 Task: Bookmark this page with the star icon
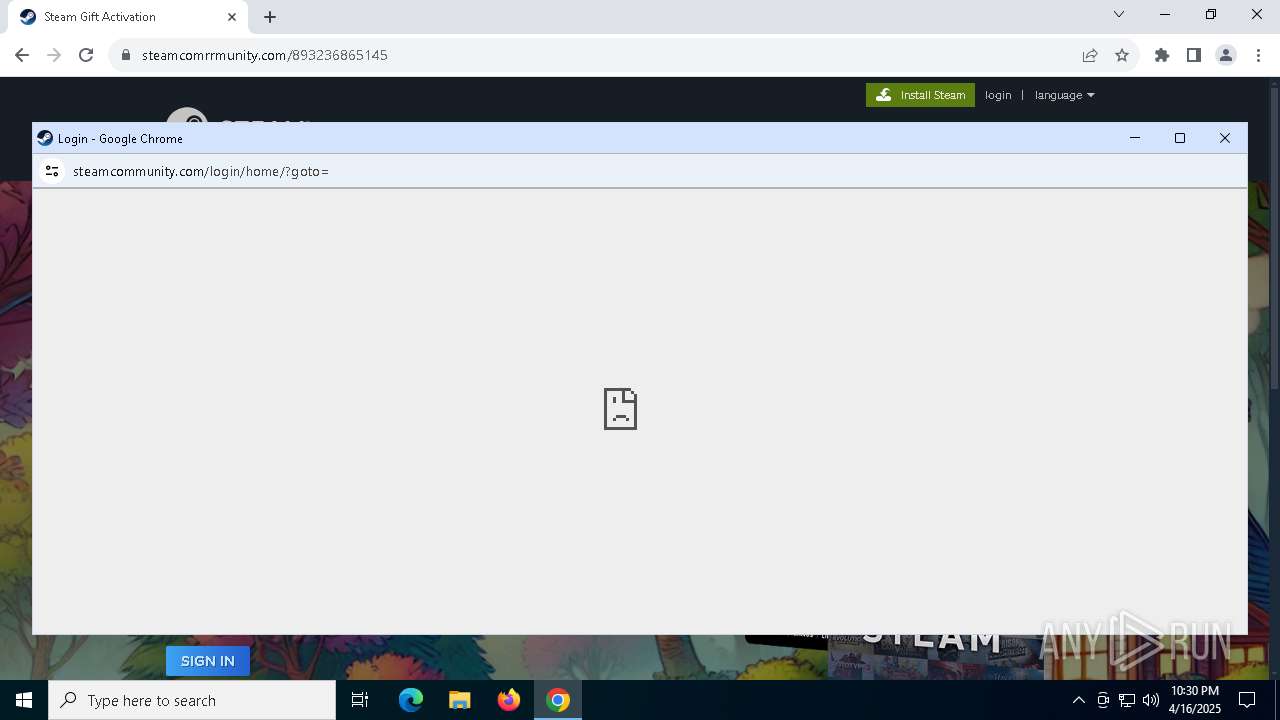[1122, 55]
